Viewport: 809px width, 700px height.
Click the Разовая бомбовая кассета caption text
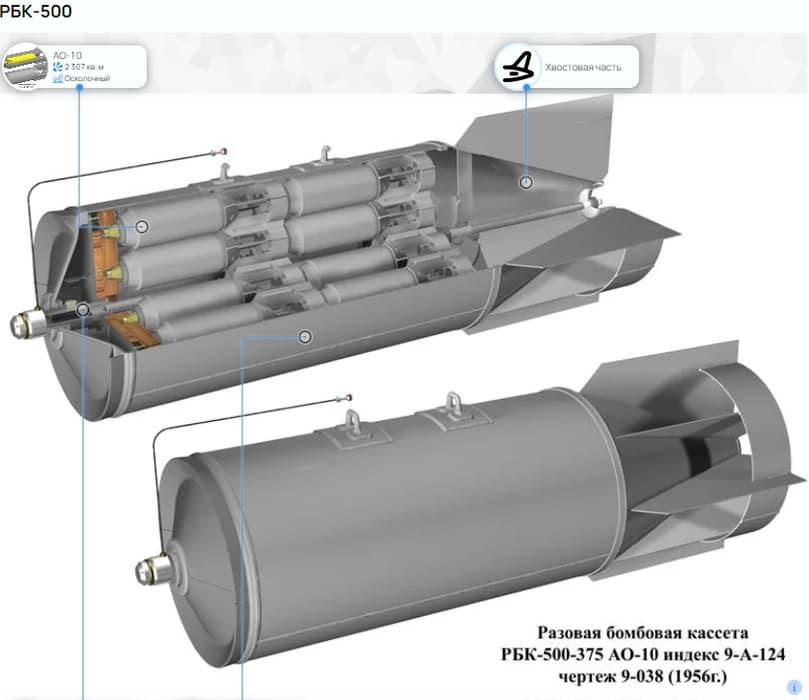643,632
